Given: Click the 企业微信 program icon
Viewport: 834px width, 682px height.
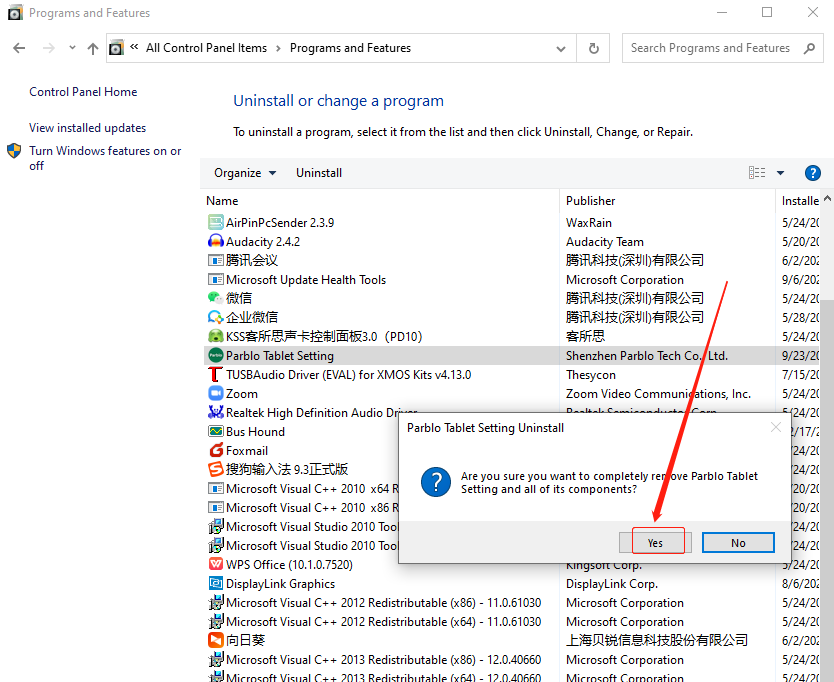Looking at the screenshot, I should [215, 318].
